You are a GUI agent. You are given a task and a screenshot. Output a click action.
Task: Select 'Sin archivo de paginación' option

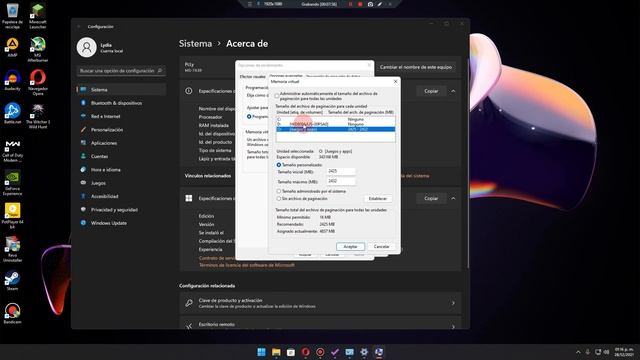coord(279,198)
